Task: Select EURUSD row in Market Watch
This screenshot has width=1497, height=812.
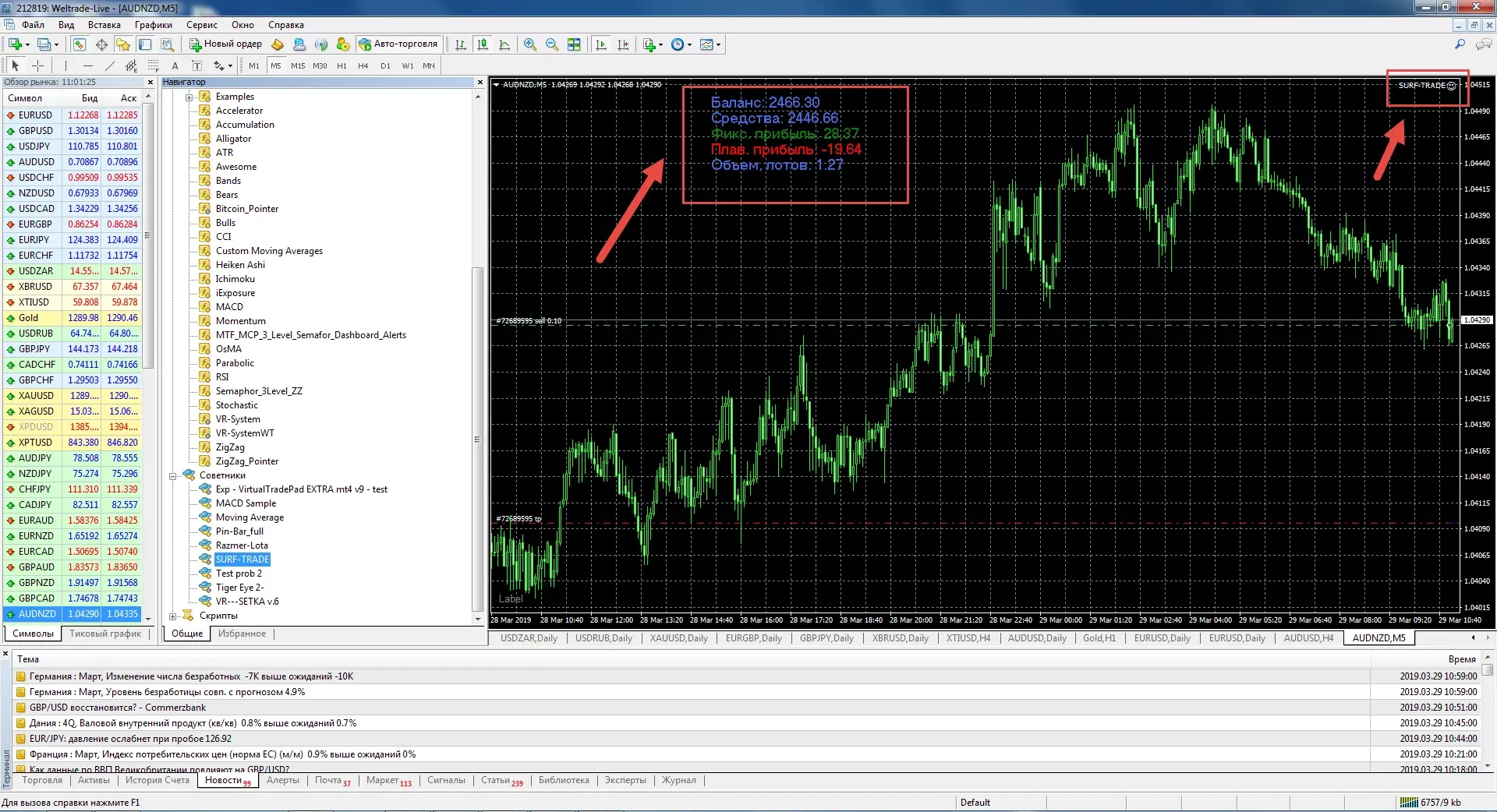Action: pos(72,115)
